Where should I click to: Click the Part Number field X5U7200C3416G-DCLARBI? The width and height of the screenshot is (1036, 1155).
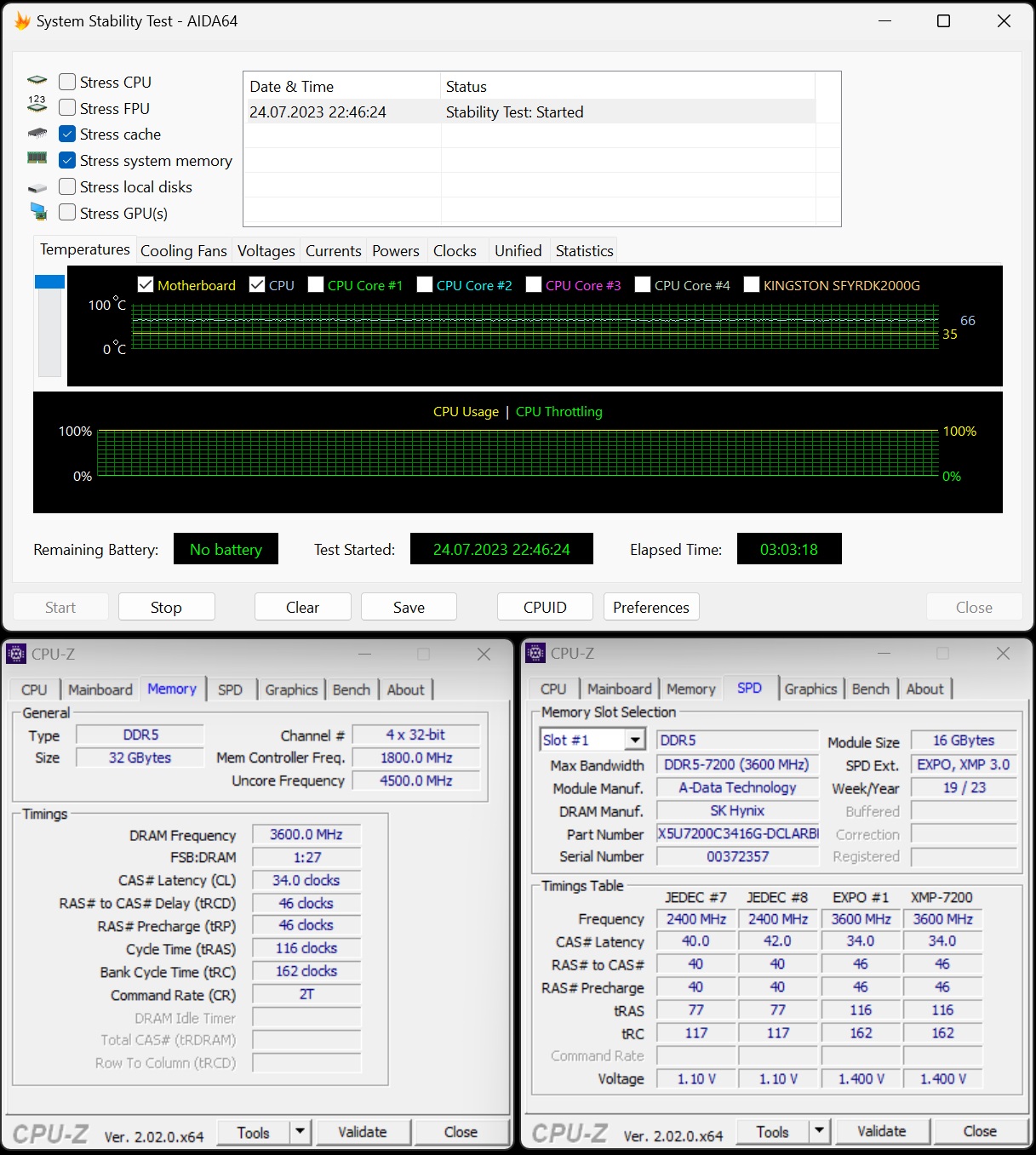click(737, 833)
